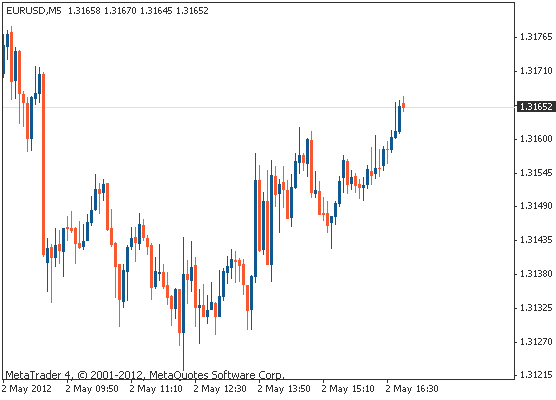
Task: Click the 1.31490 price axis label
Action: tap(536, 206)
